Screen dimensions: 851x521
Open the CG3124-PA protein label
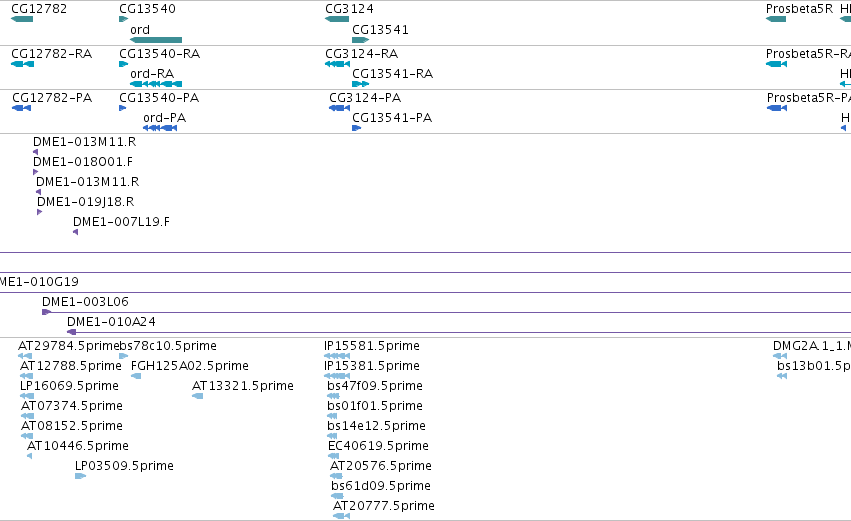365,98
